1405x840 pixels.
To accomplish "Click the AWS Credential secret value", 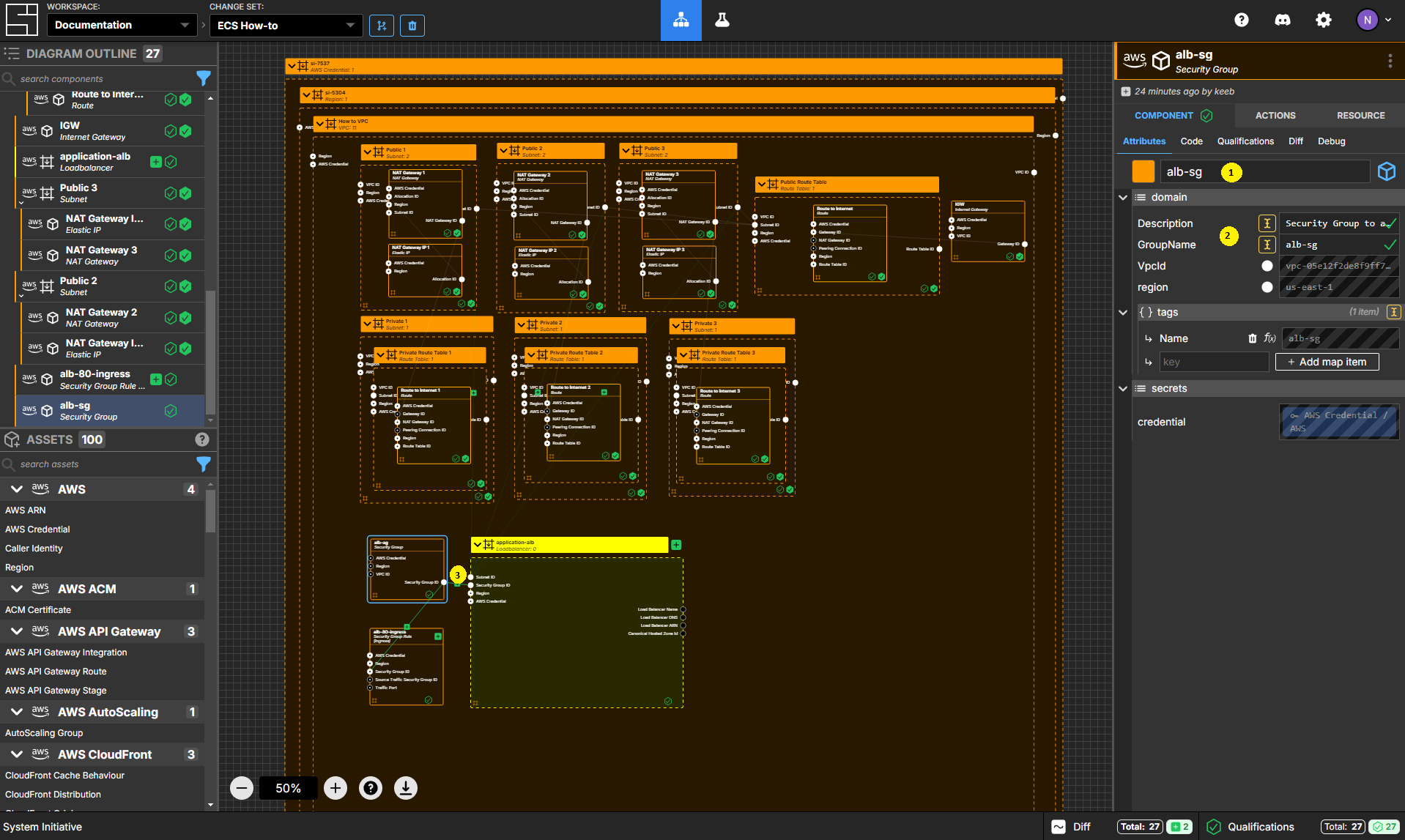I will 1338,422.
